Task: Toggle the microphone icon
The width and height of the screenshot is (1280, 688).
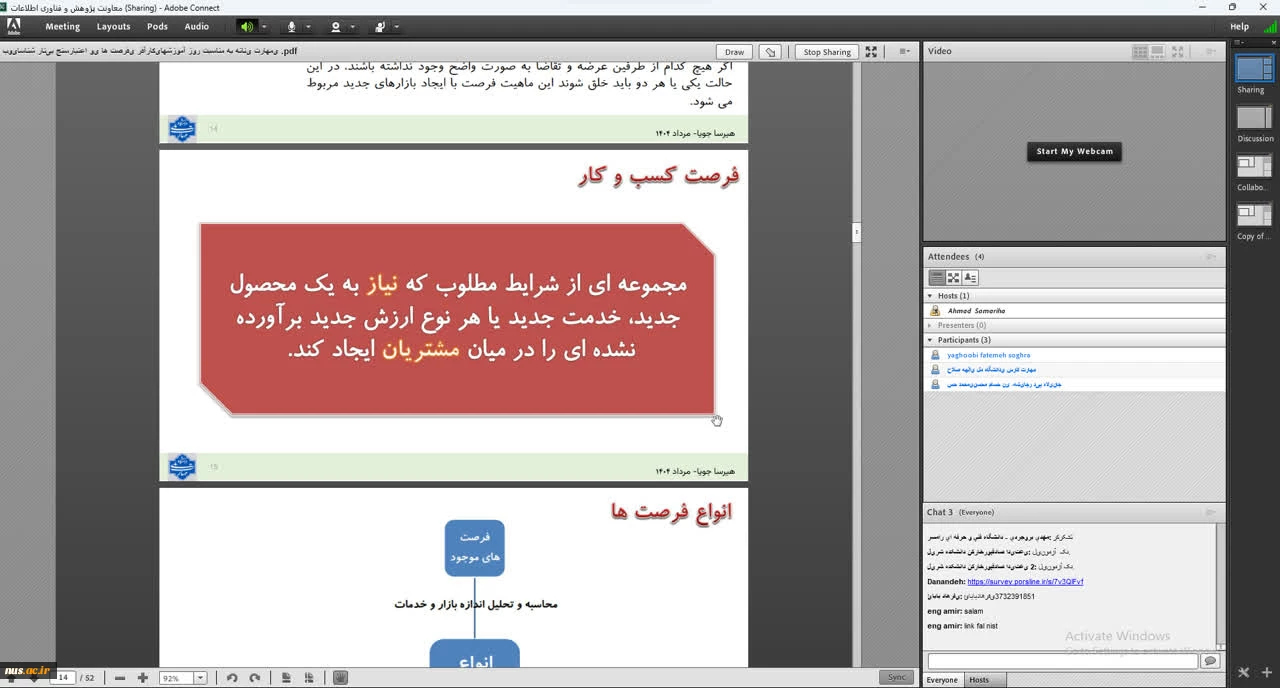Action: [x=292, y=27]
